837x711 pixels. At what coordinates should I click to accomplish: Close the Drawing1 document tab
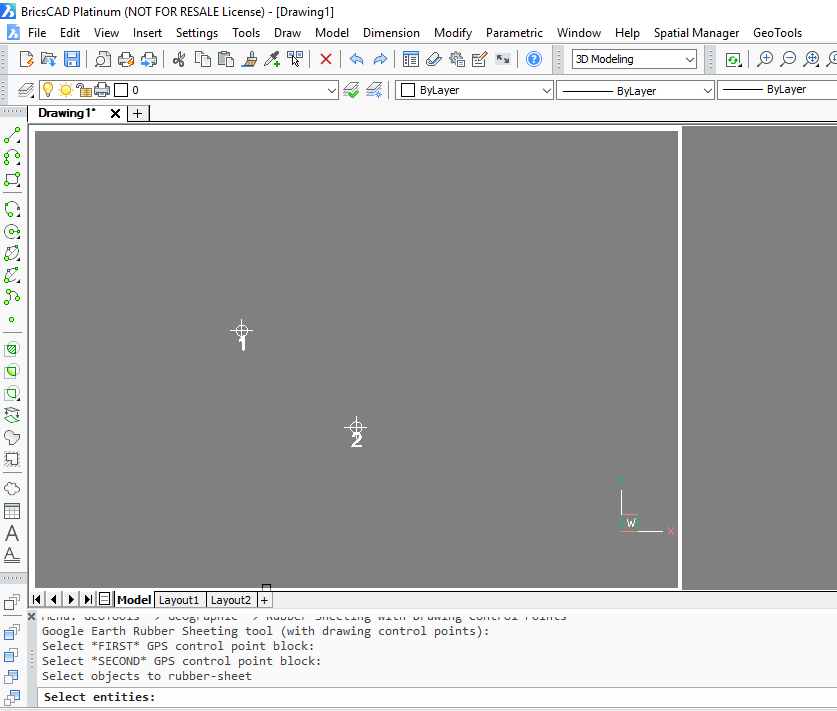click(x=115, y=113)
